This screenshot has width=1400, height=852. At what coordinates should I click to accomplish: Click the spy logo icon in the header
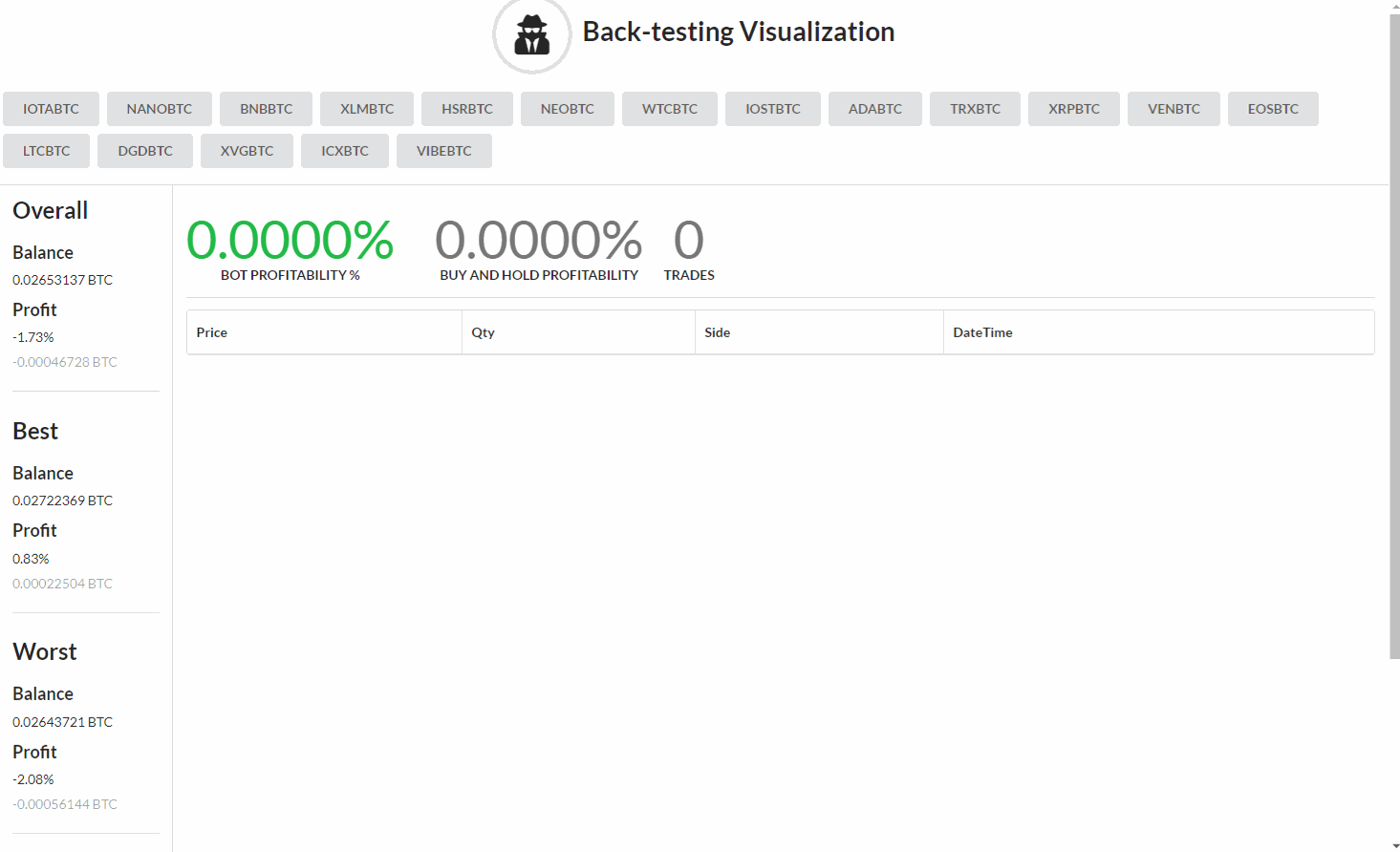[x=531, y=35]
